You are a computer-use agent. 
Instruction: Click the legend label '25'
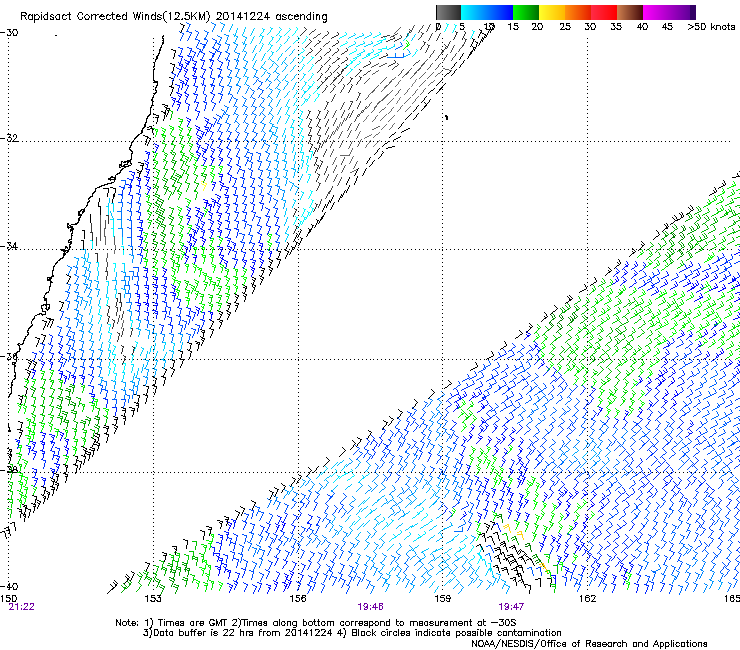coord(565,27)
